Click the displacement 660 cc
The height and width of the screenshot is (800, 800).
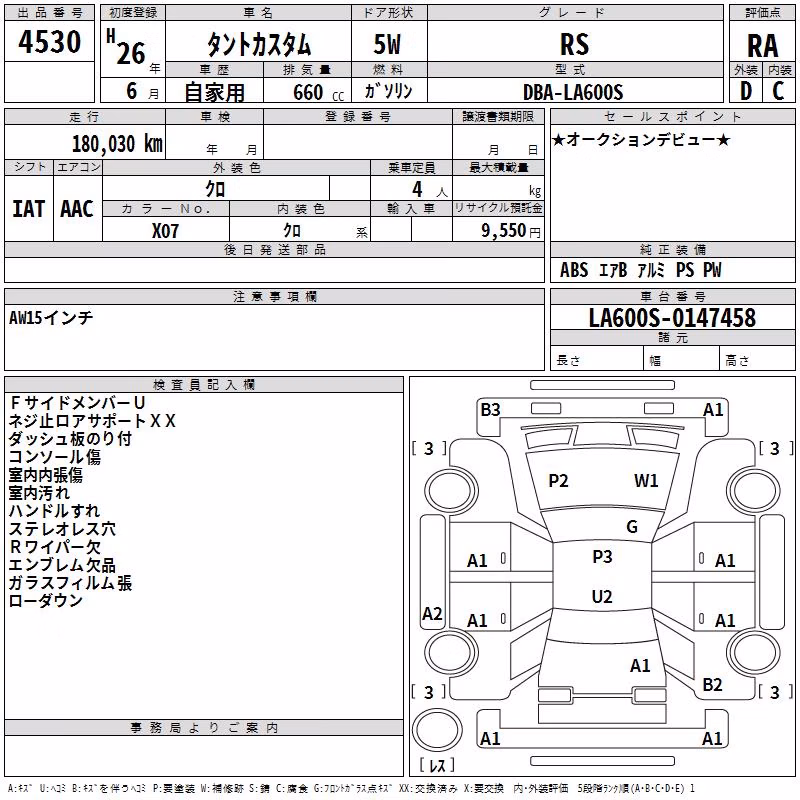pyautogui.click(x=318, y=93)
